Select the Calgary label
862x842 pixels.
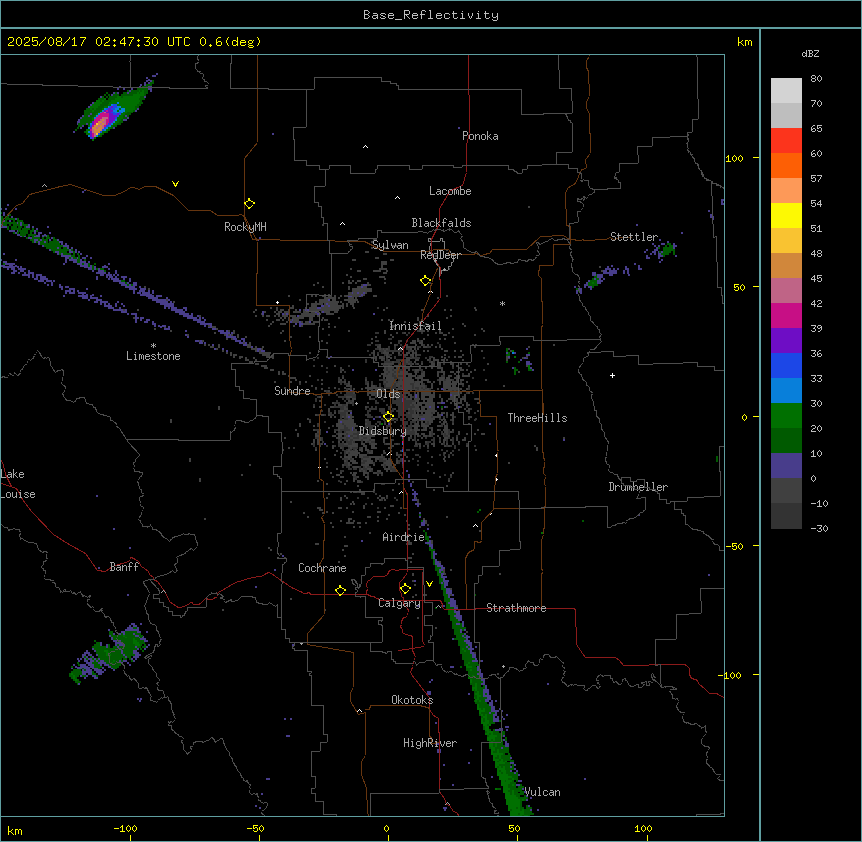399,603
